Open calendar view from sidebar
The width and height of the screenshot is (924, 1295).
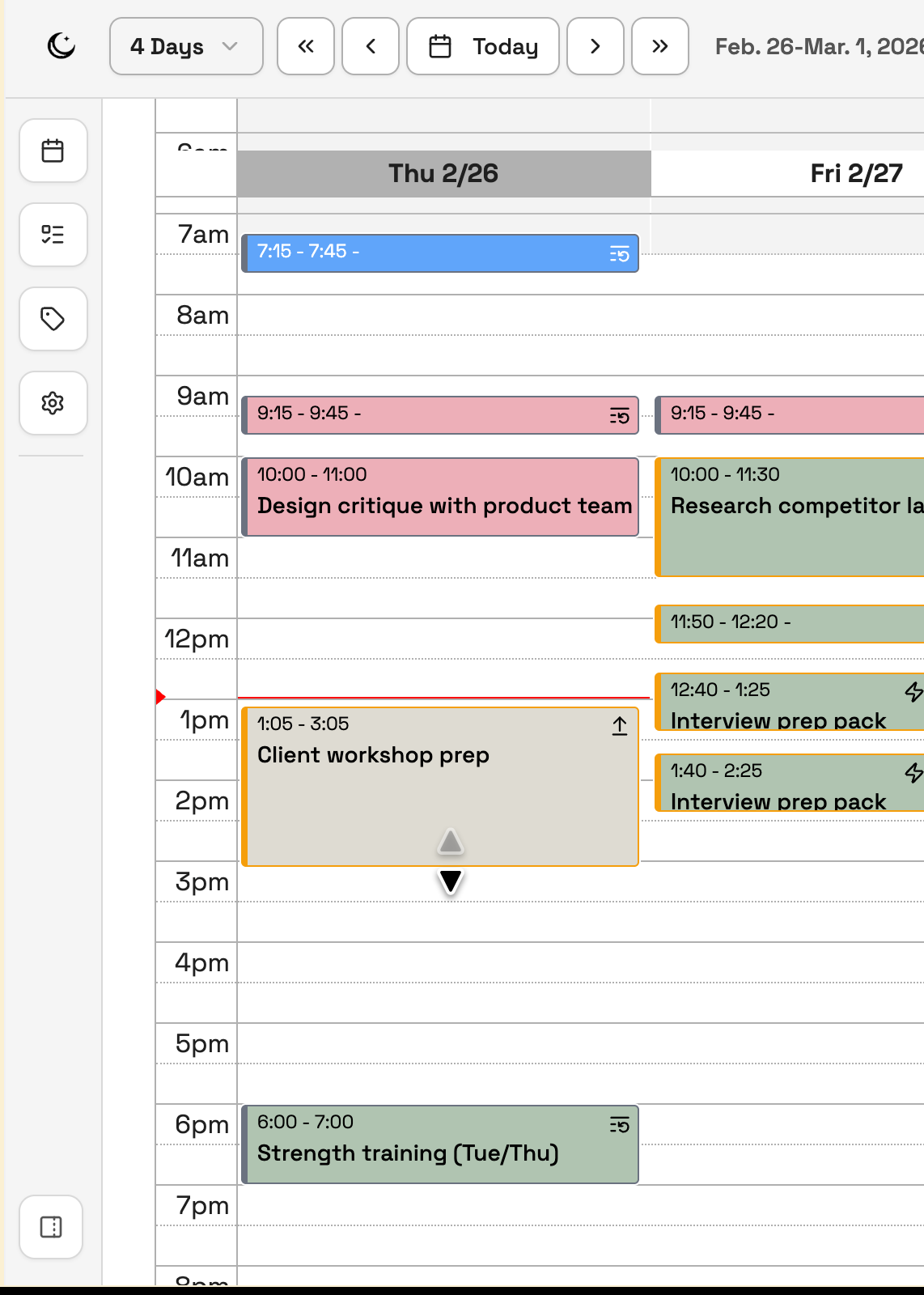pos(53,151)
